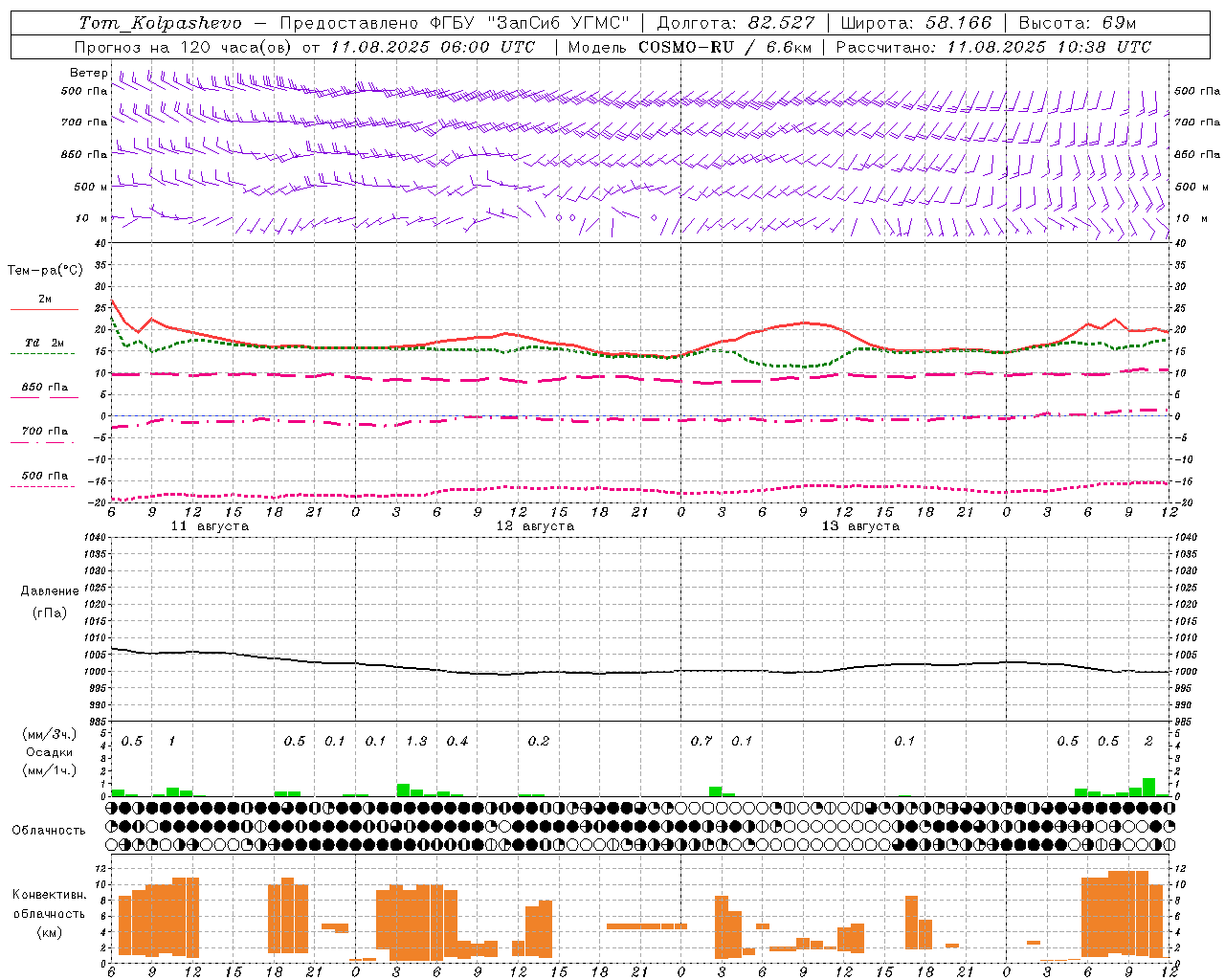This screenshot has width=1225, height=980.
Task: Click the (мм/1ч.) precipitation unit label
Action: pos(50,771)
